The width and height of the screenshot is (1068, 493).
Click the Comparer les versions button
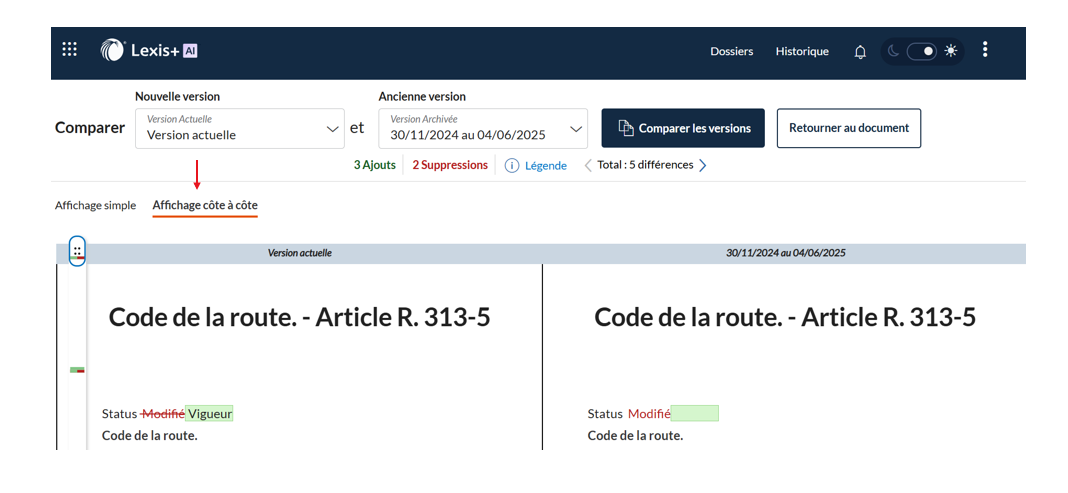point(683,128)
